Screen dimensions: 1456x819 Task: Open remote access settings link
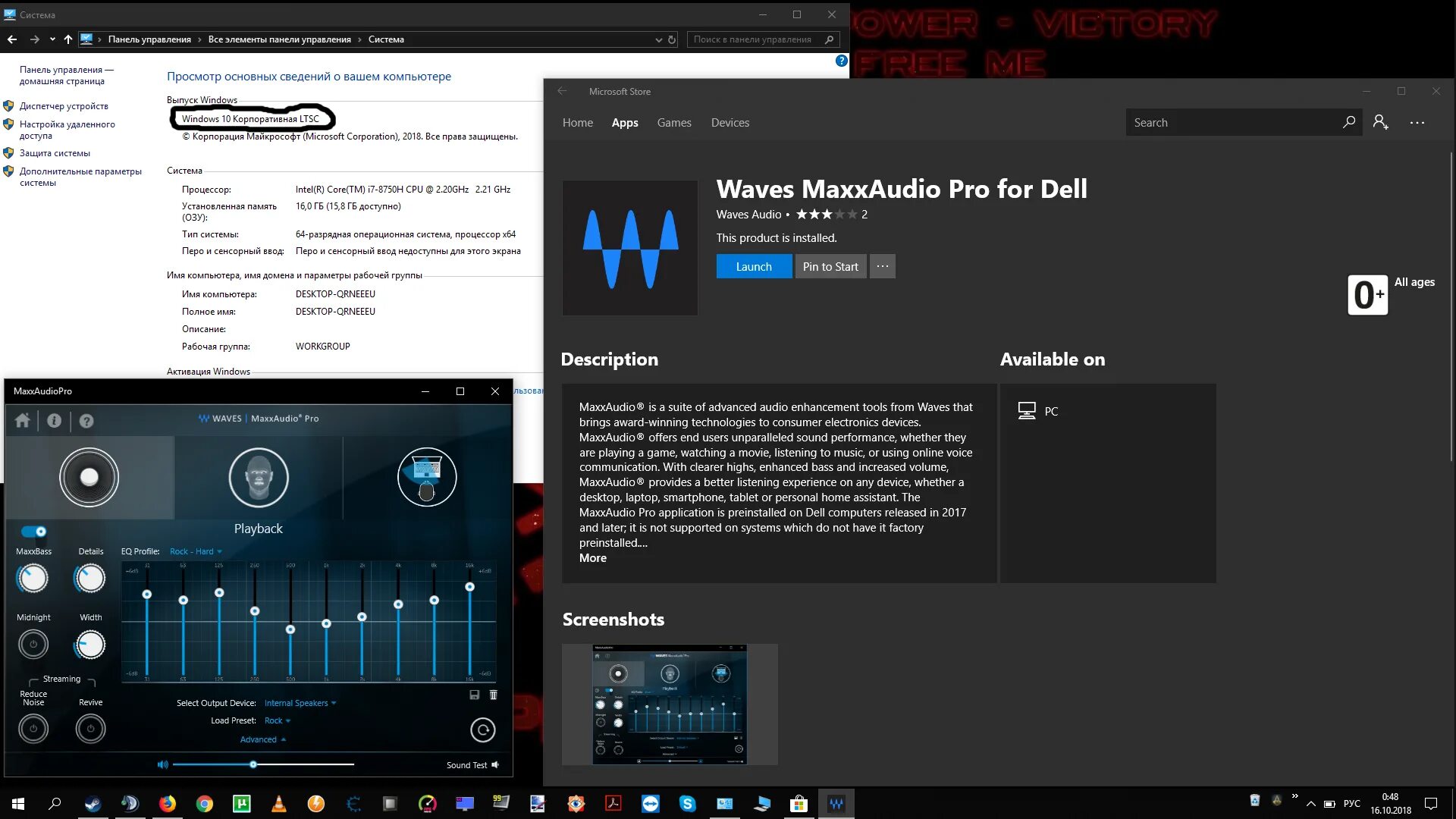pyautogui.click(x=67, y=130)
